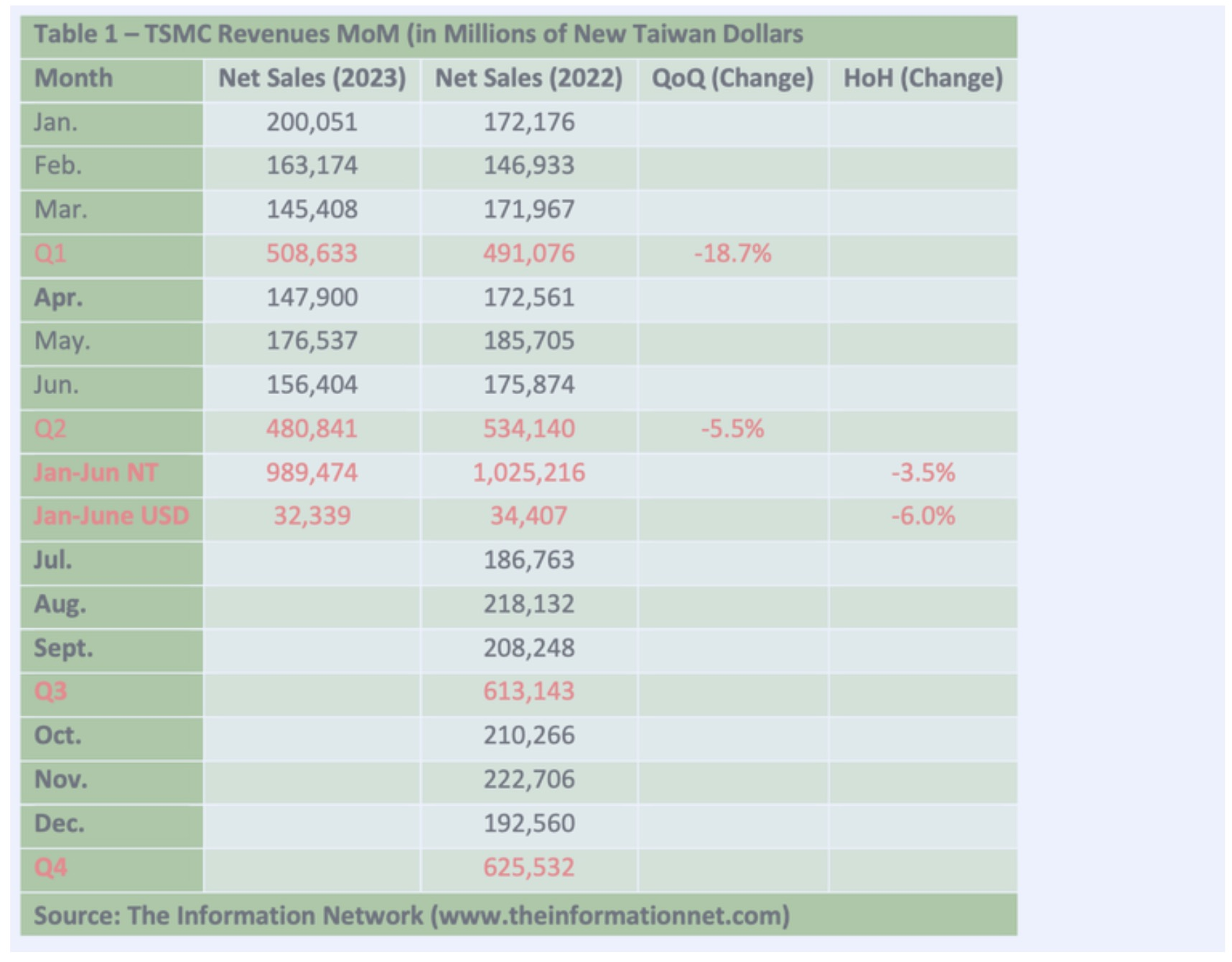Click the value 156,404
The height and width of the screenshot is (962, 1232).
312,385
